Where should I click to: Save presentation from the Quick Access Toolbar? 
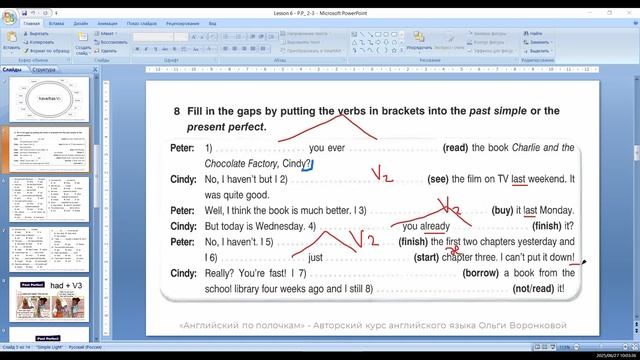click(x=24, y=13)
